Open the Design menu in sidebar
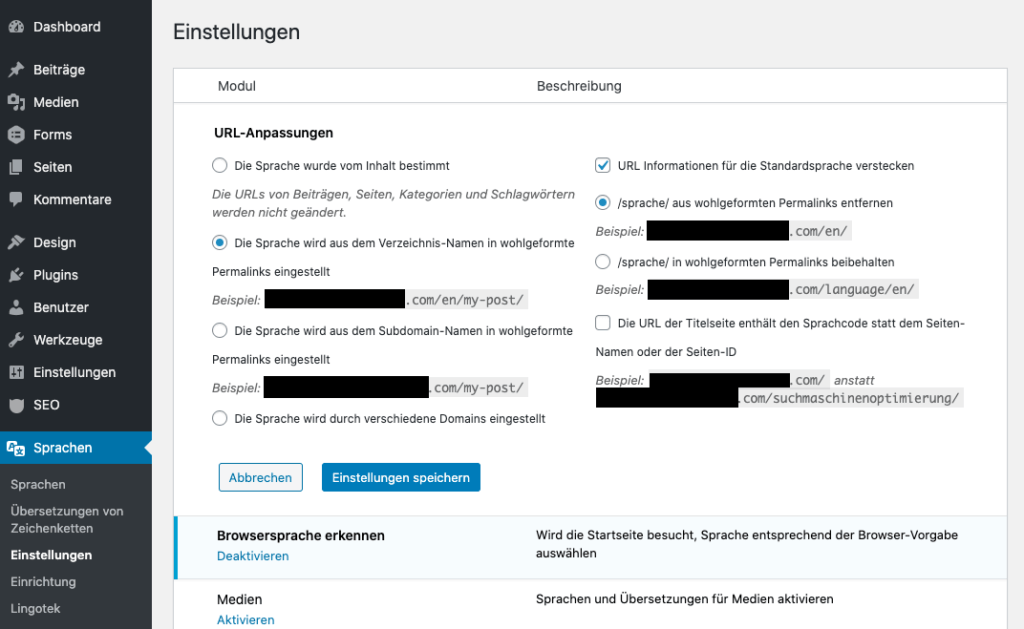Screen dimensions: 1024x629 (54, 243)
